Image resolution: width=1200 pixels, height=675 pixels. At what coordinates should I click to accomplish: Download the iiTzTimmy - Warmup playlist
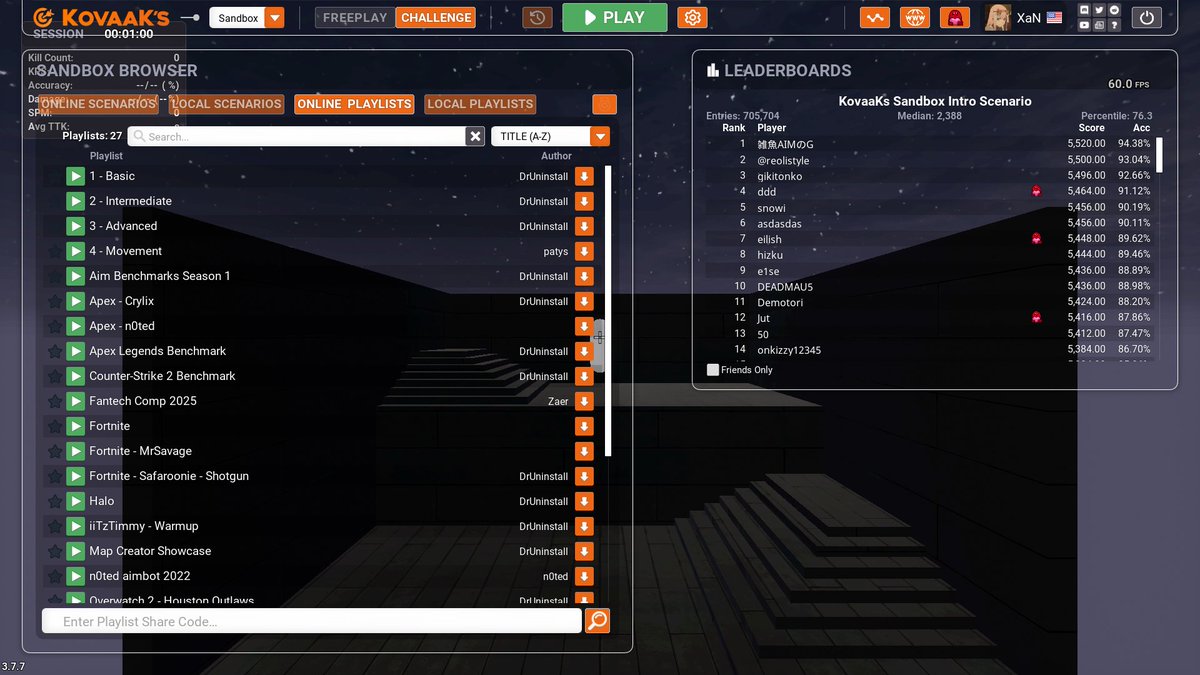[x=584, y=526]
